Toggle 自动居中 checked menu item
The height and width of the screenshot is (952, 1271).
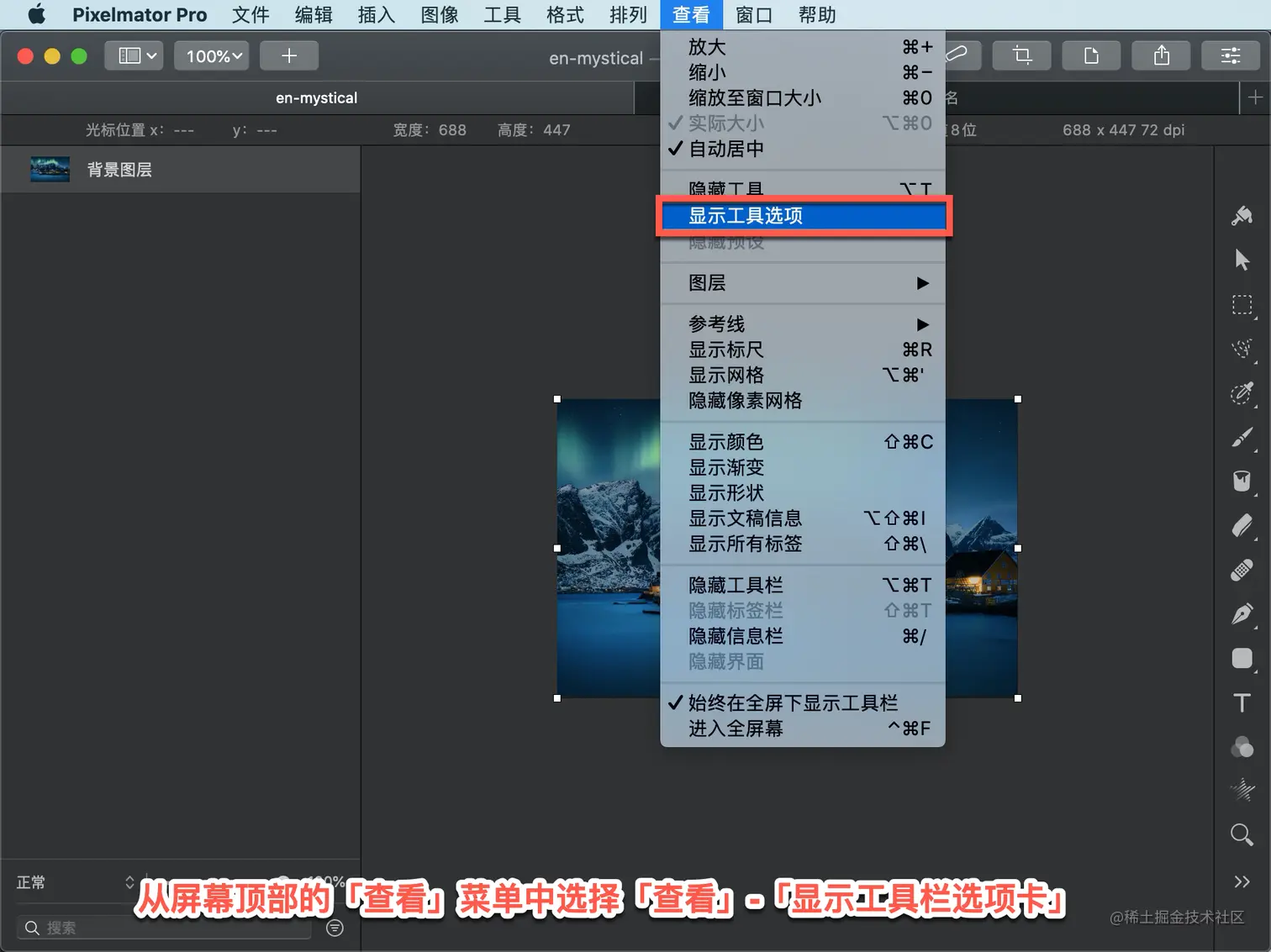pos(802,149)
